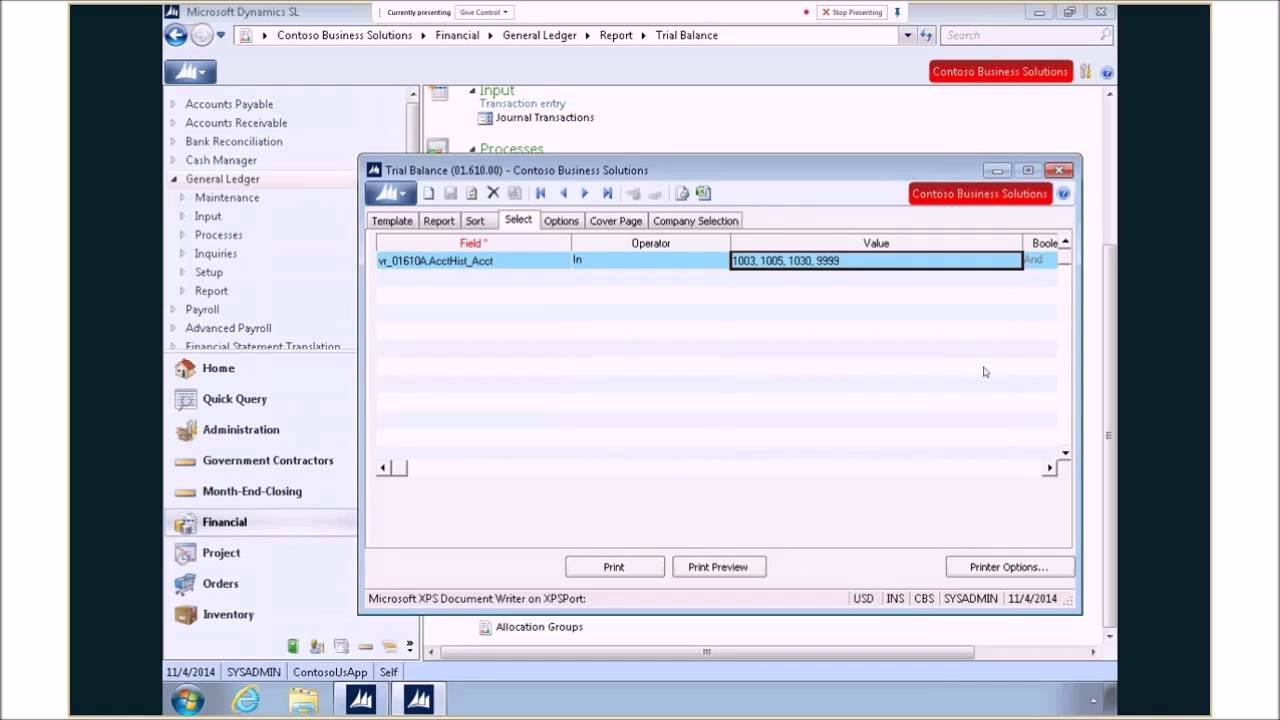Image resolution: width=1280 pixels, height=720 pixels.
Task: Switch to the Report tab
Action: click(x=438, y=221)
